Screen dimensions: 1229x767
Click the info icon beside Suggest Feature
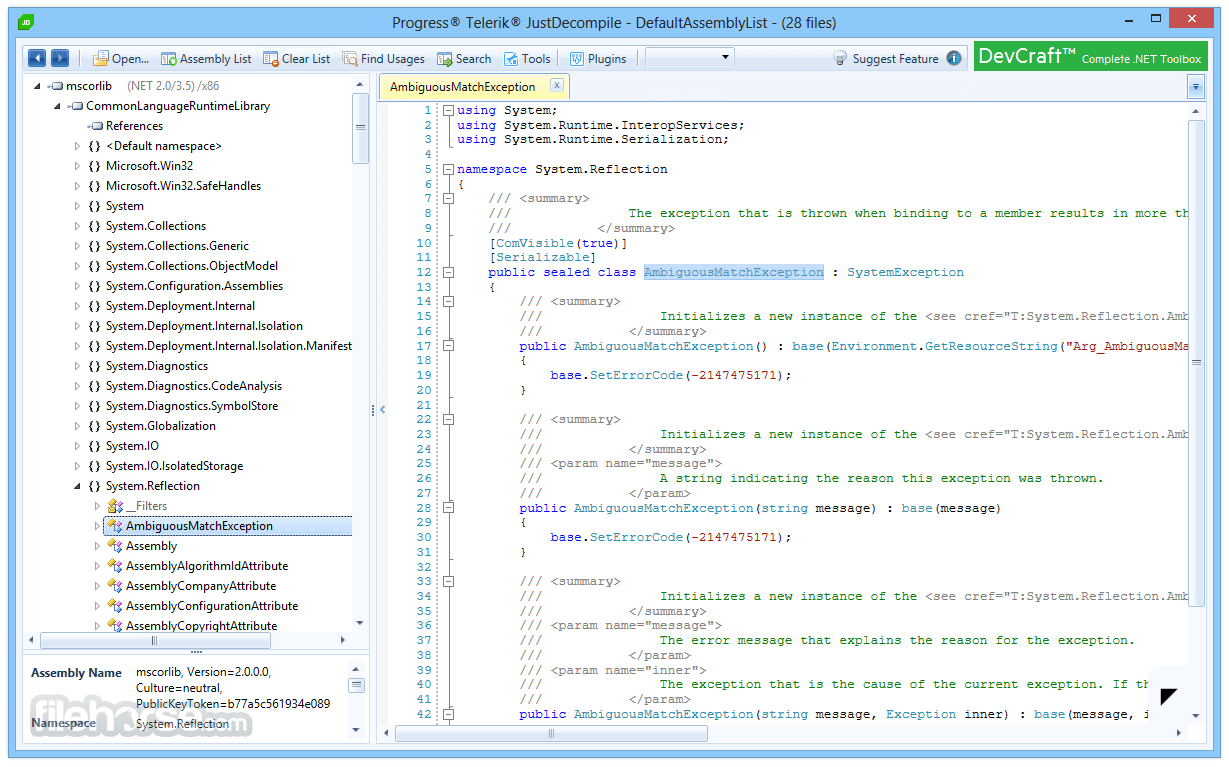tap(954, 59)
